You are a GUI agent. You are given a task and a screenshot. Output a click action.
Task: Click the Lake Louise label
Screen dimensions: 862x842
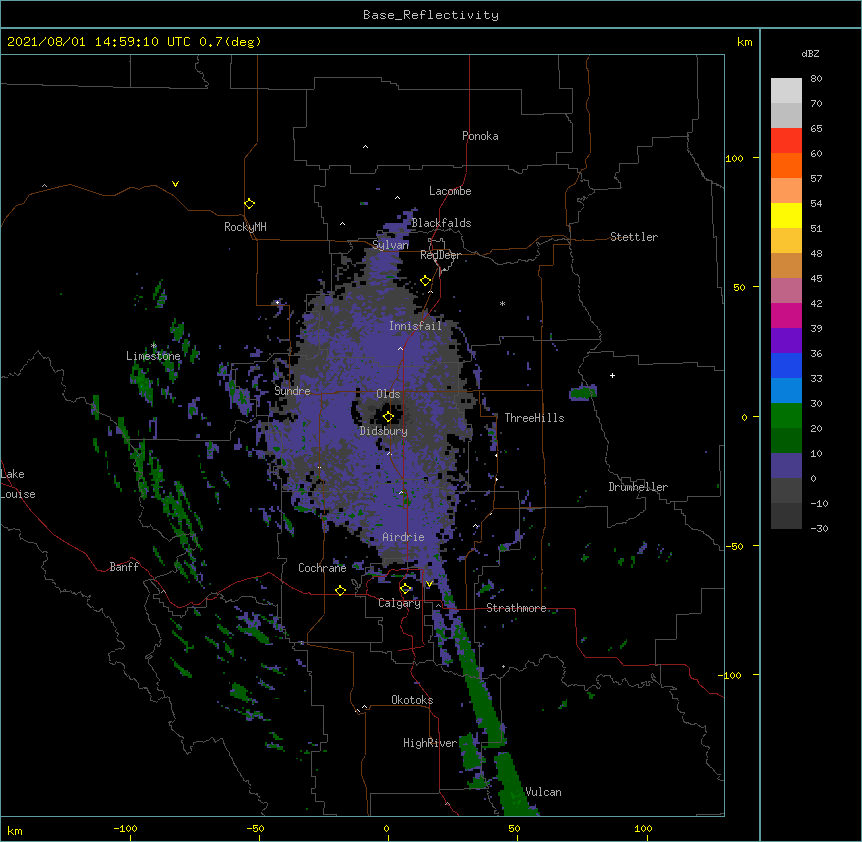coord(18,484)
